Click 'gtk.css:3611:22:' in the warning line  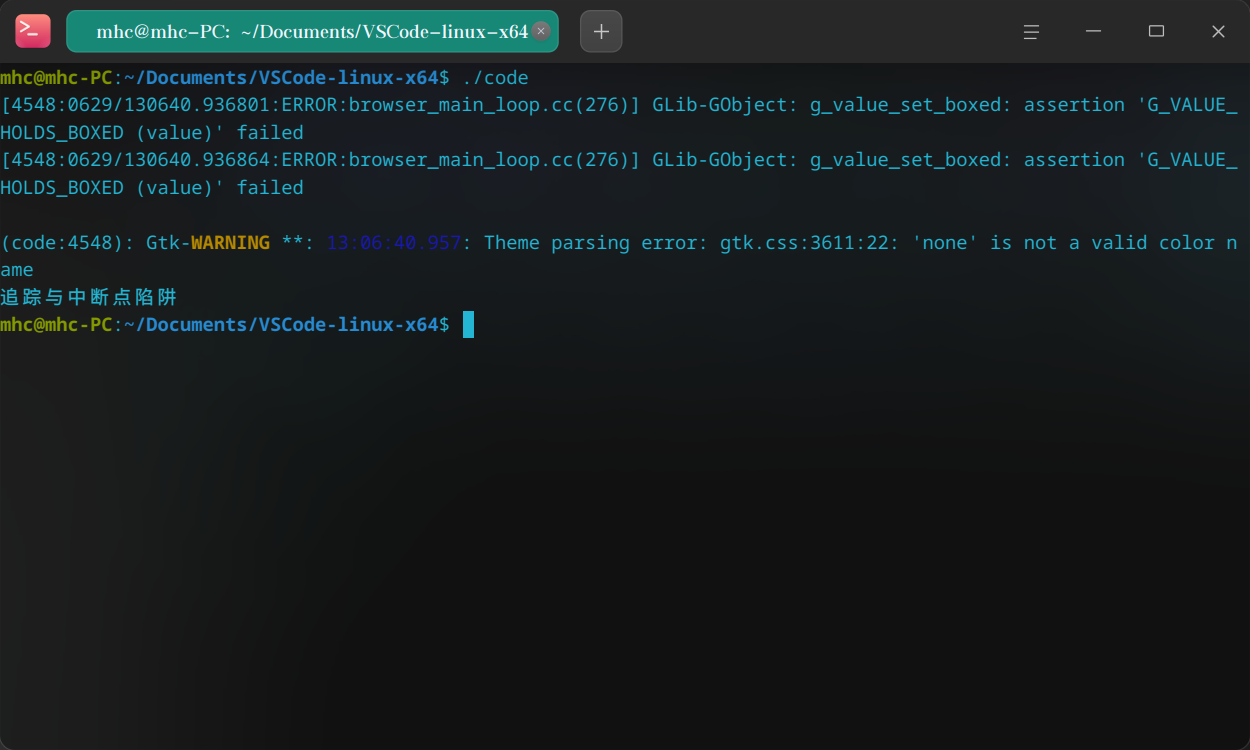tap(810, 243)
